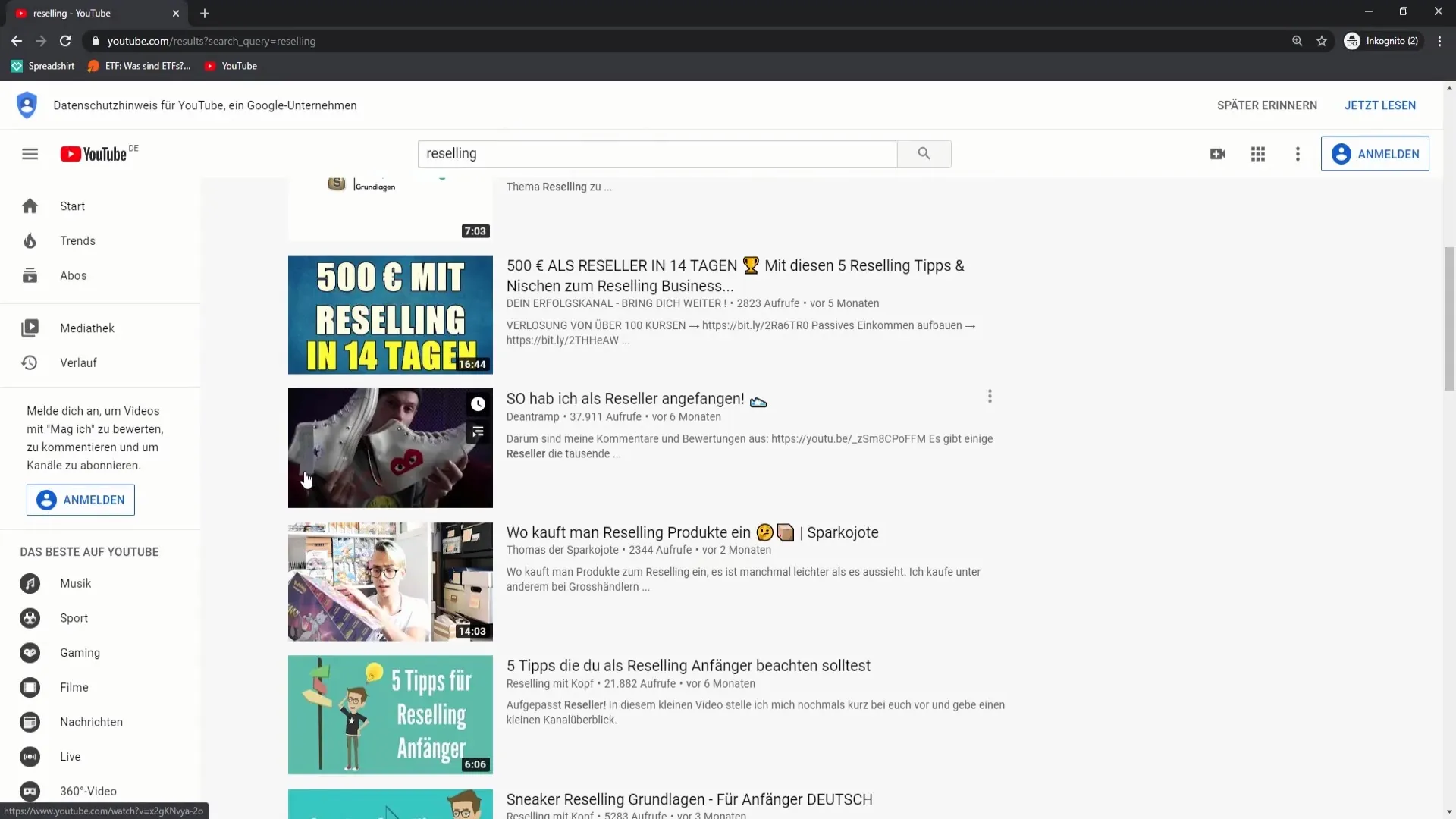Open 'Sneaker Reselling Grundlagen' title
This screenshot has height=819, width=1456.
(x=689, y=799)
